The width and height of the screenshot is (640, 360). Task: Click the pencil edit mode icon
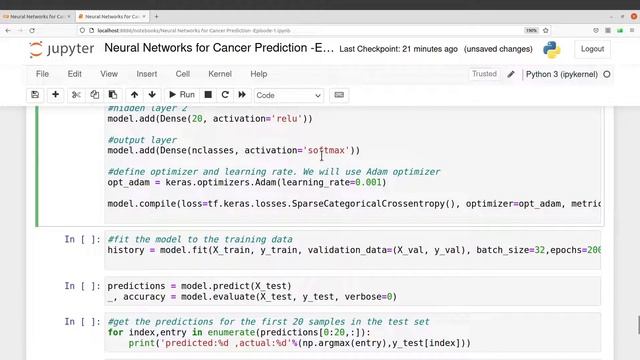point(511,74)
